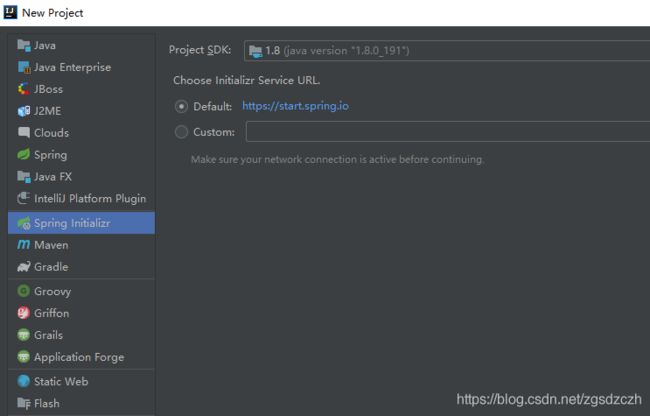Select the Default Initializr URL radio button
This screenshot has width=650, height=416.
tap(181, 106)
